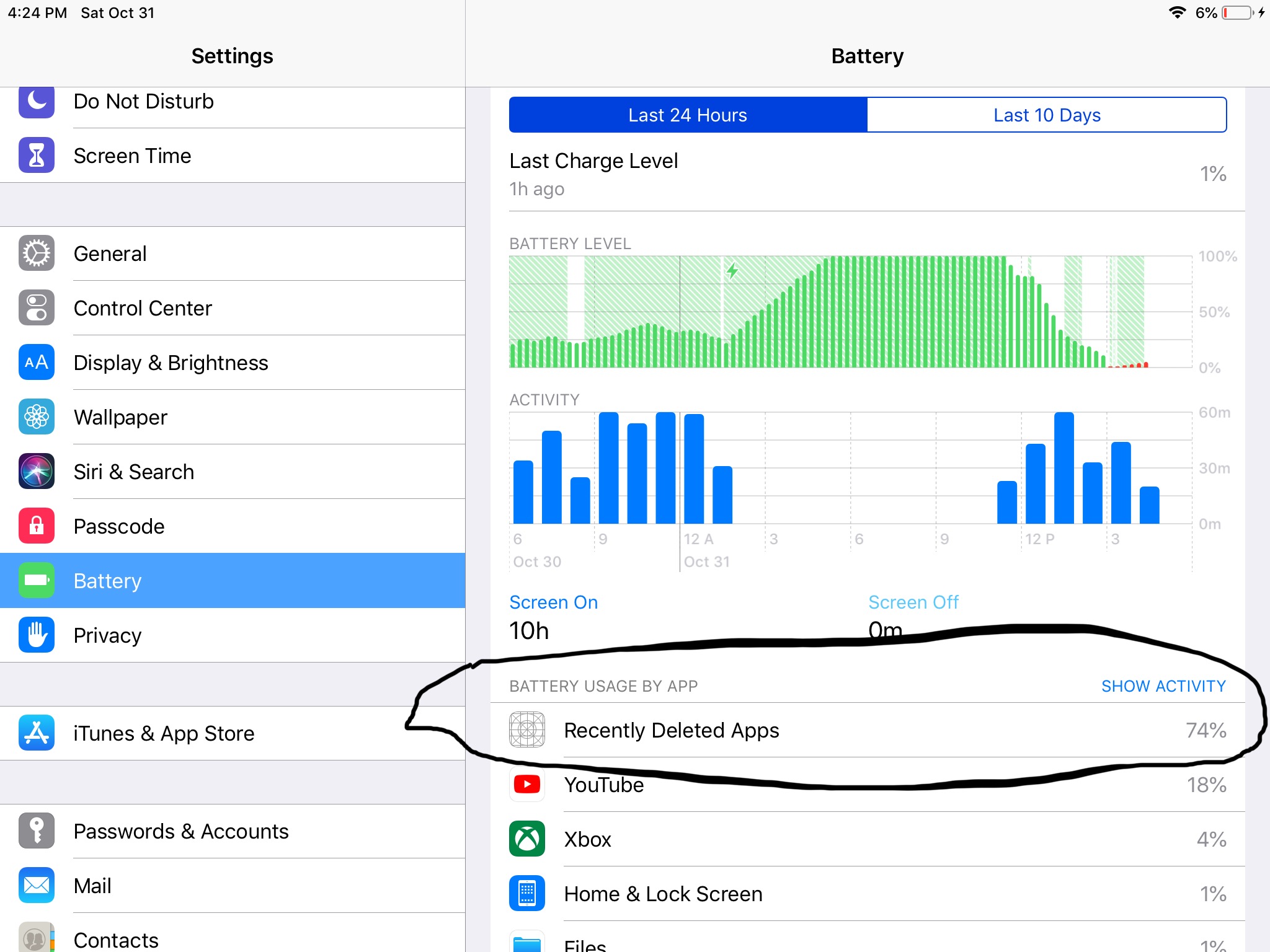This screenshot has height=952, width=1270.
Task: Tap the green Xbox app icon
Action: pyautogui.click(x=527, y=839)
